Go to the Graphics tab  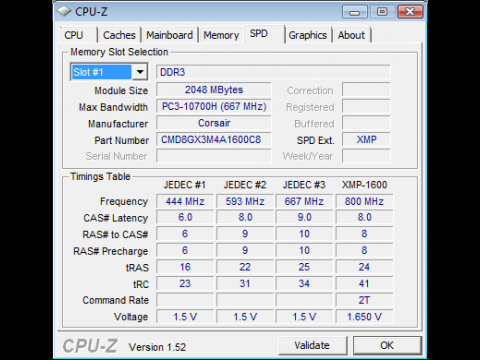pyautogui.click(x=307, y=35)
